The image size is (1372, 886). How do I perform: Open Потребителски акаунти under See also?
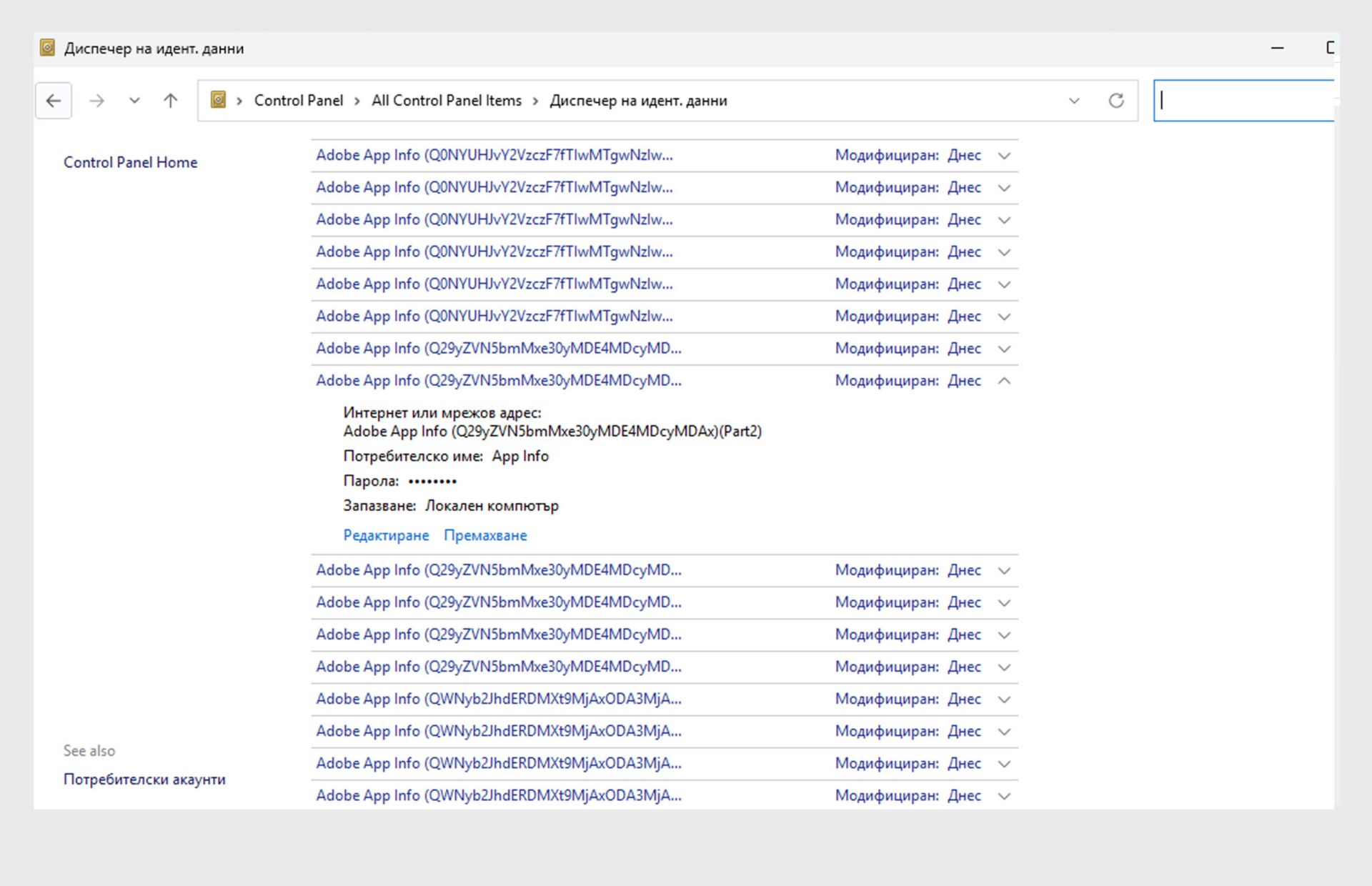click(x=144, y=780)
